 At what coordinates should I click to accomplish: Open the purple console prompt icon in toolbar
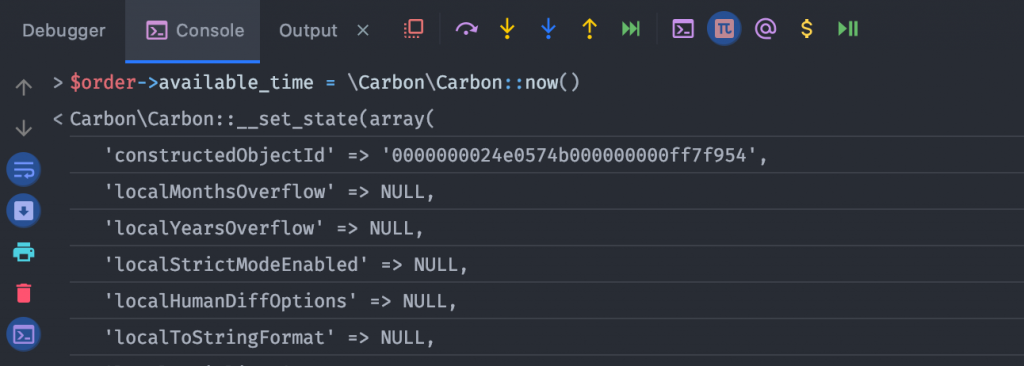(683, 29)
